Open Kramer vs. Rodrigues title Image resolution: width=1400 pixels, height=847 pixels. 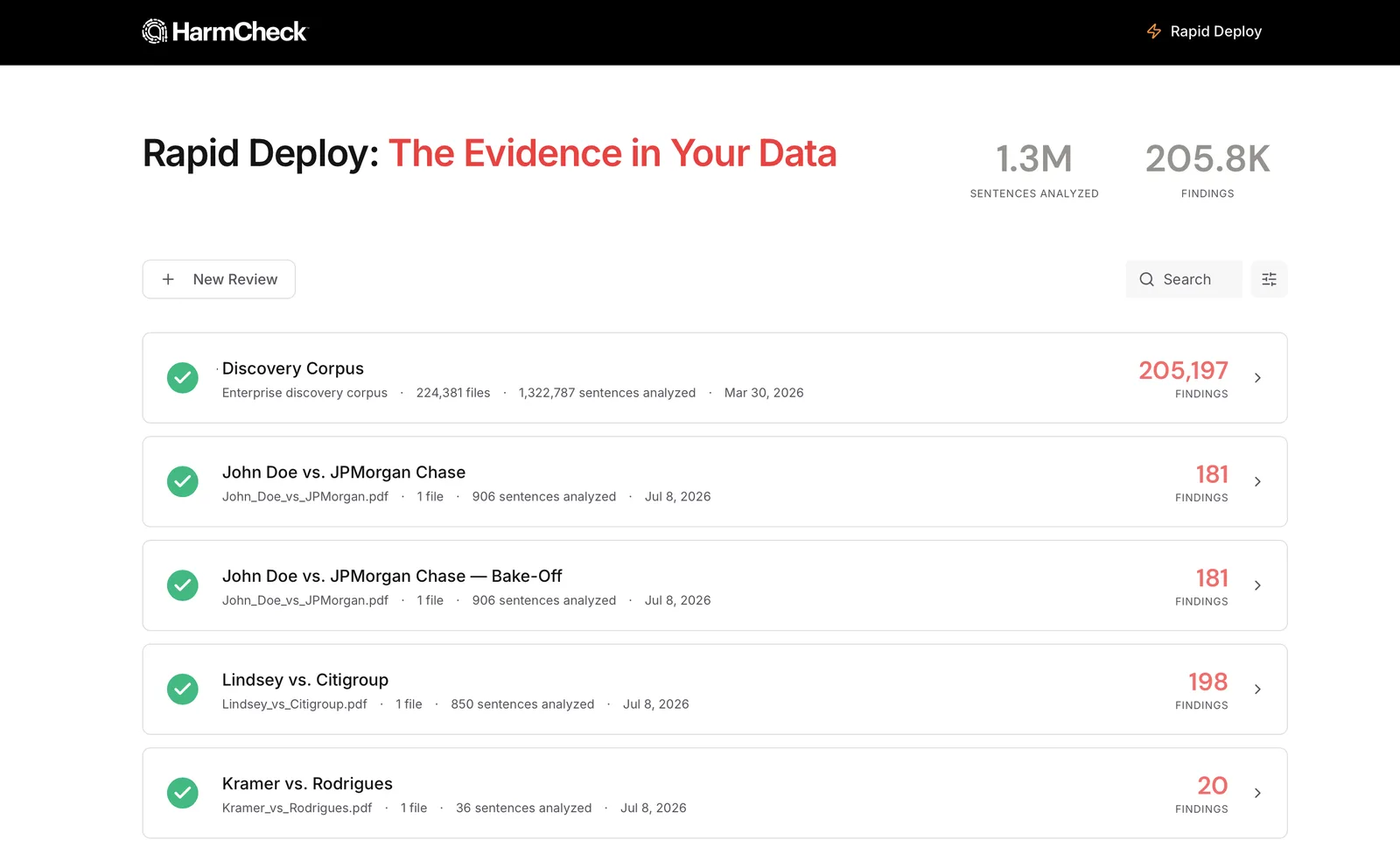click(307, 784)
